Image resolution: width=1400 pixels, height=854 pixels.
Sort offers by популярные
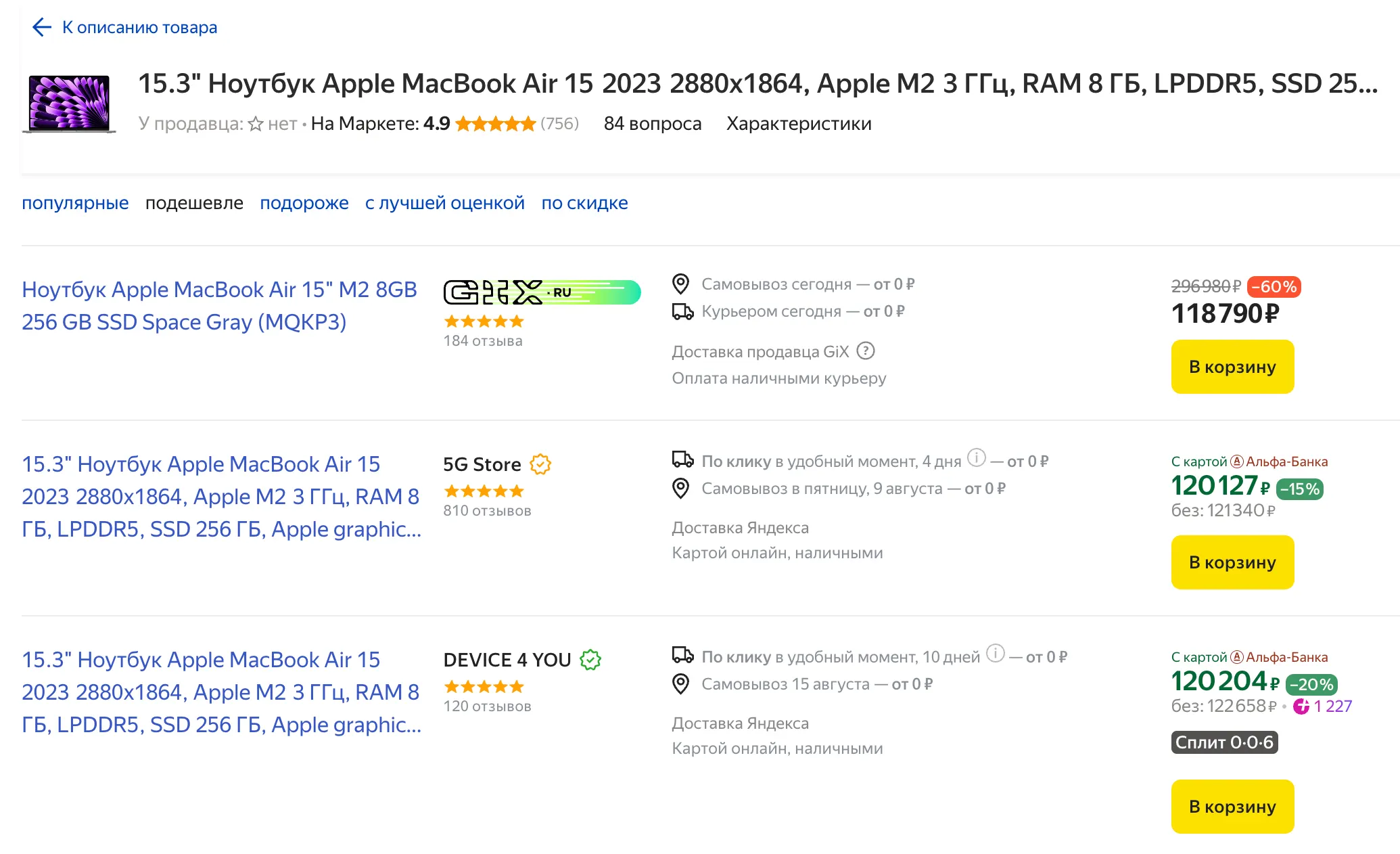click(x=75, y=203)
